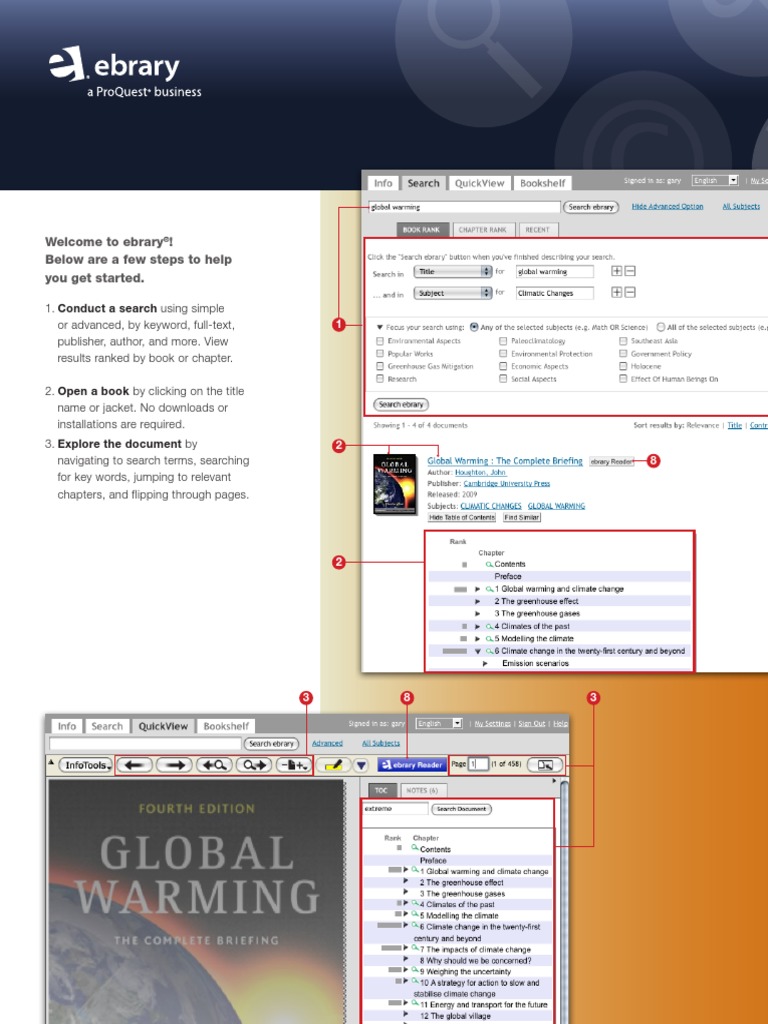
Task: Click magnifier beside '7 The impacts of climate change'
Action: click(x=415, y=948)
